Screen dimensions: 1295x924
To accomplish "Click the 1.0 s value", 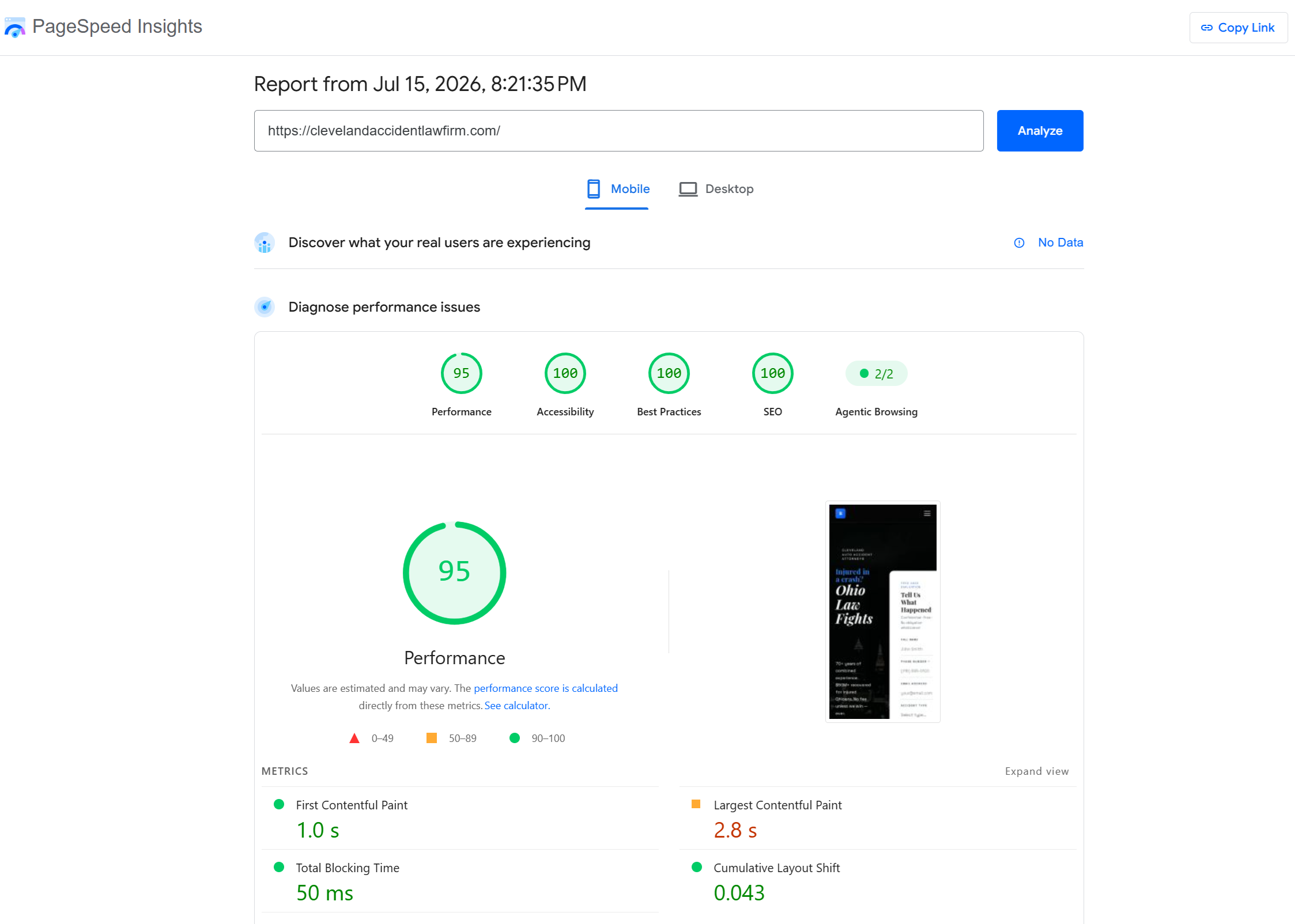I will 318,830.
